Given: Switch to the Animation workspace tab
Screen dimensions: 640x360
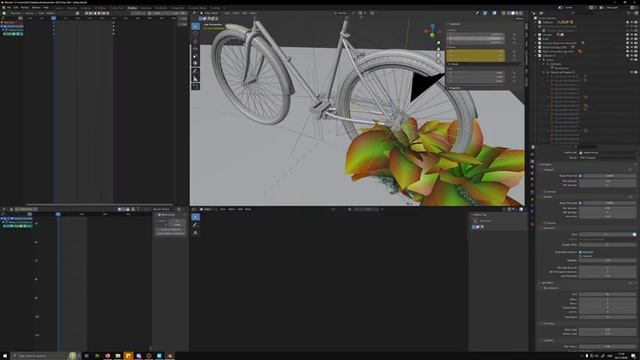Looking at the screenshot, I should (146, 8).
